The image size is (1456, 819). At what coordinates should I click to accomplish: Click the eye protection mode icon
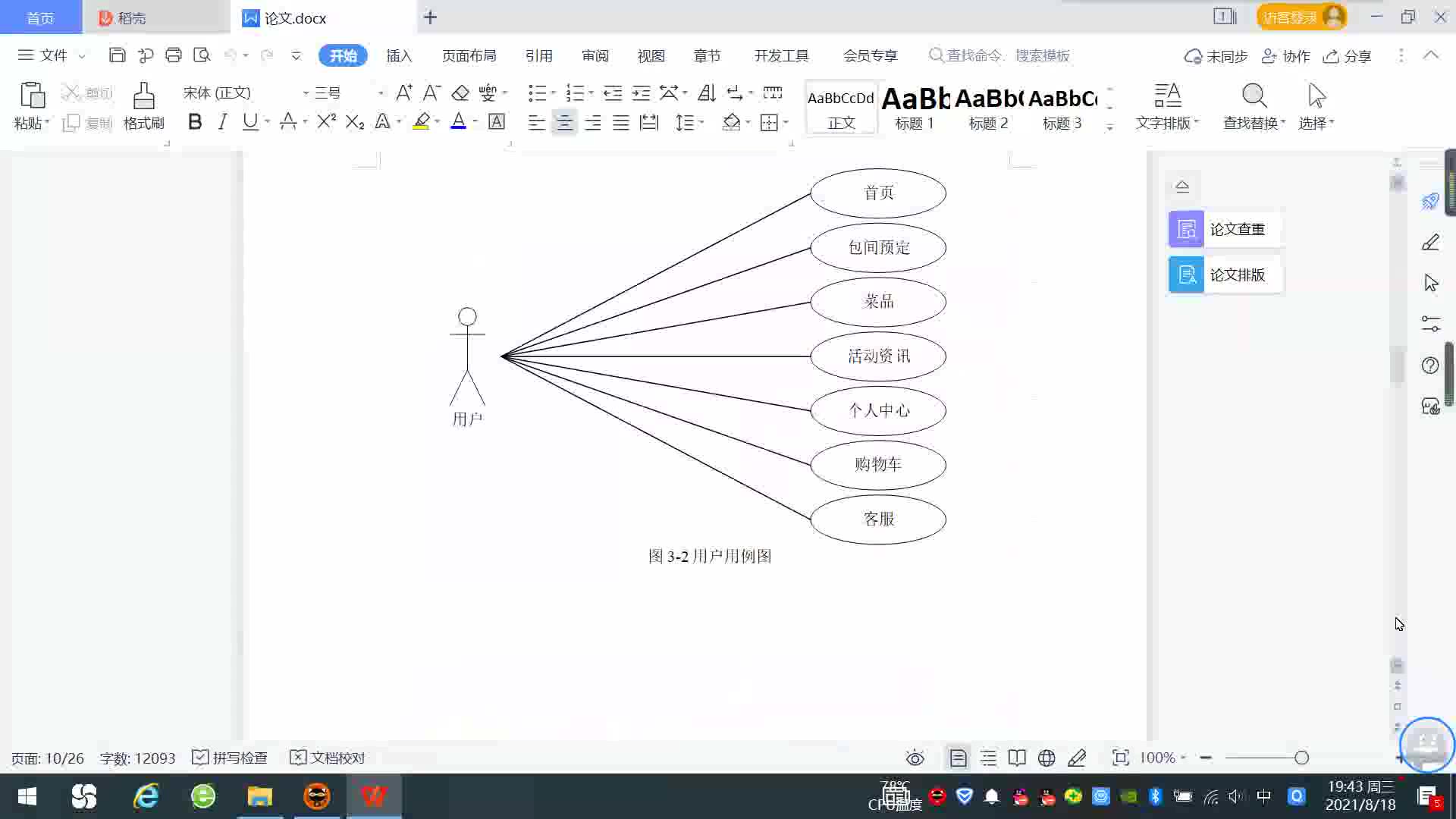[x=915, y=758]
